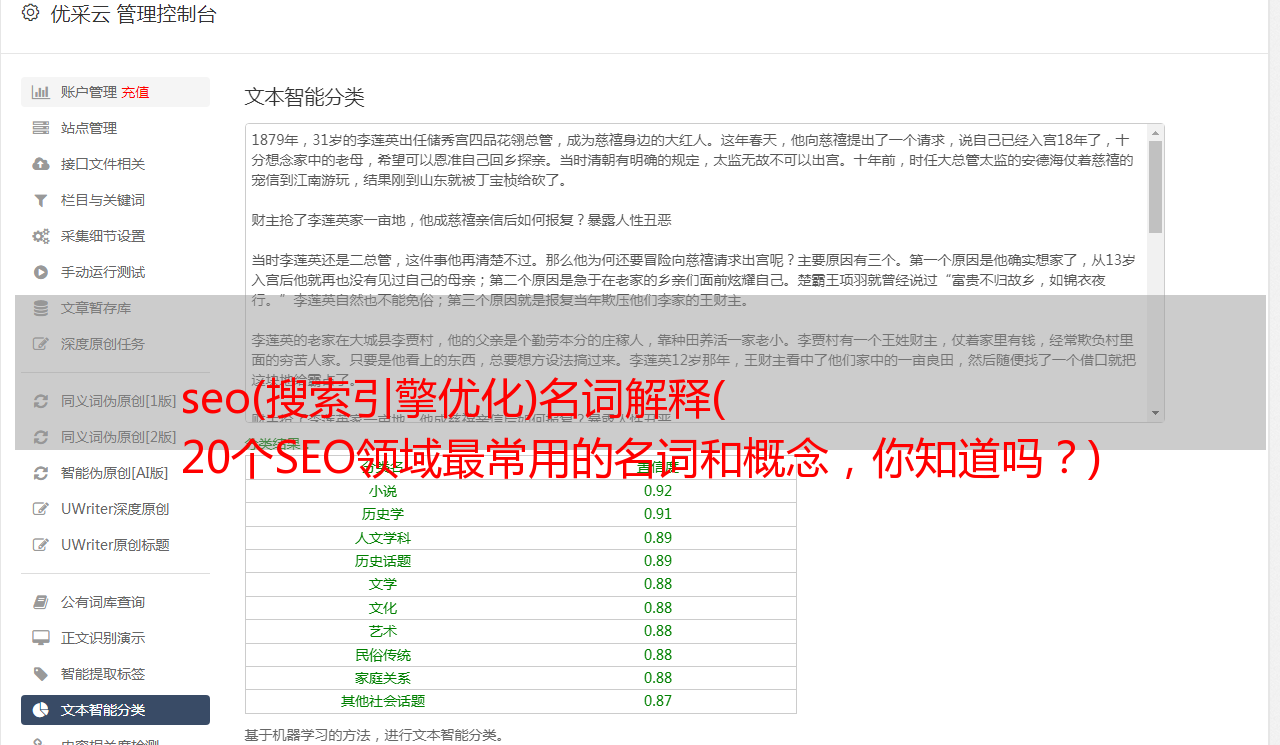Open 智能伪原创[AI版] page

115,473
